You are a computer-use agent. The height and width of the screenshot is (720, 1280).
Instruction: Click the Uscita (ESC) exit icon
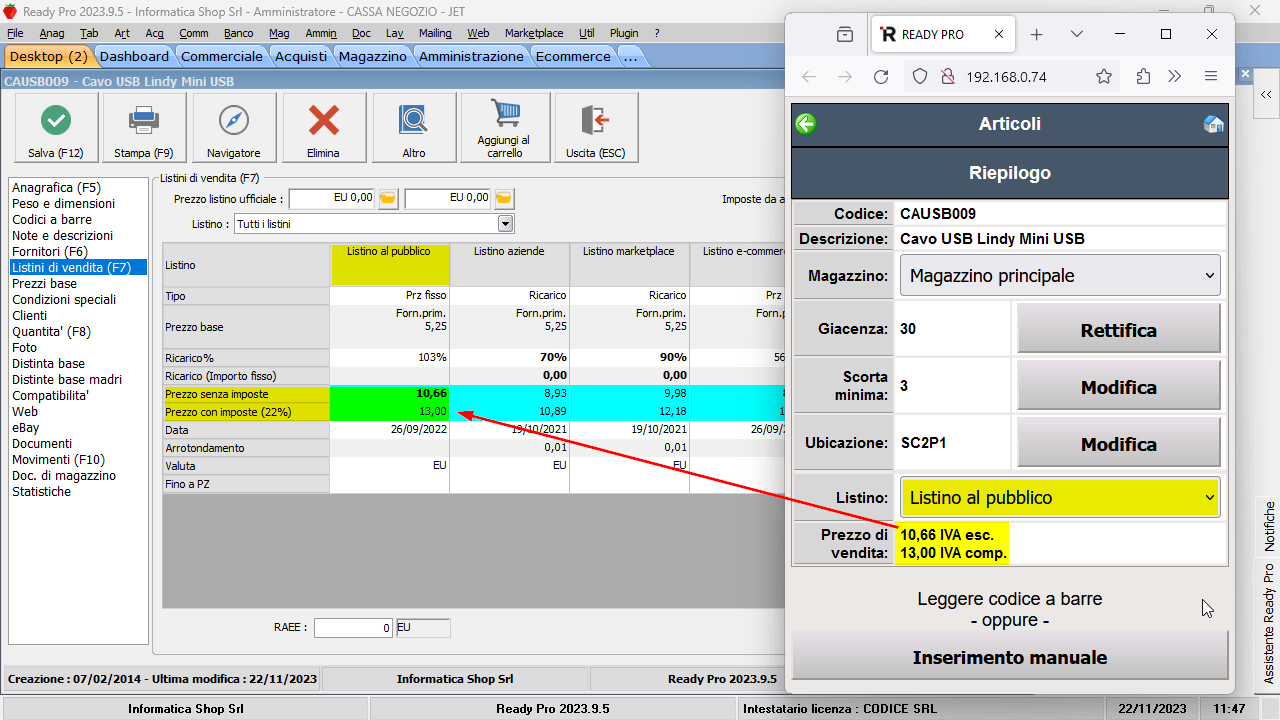point(595,127)
